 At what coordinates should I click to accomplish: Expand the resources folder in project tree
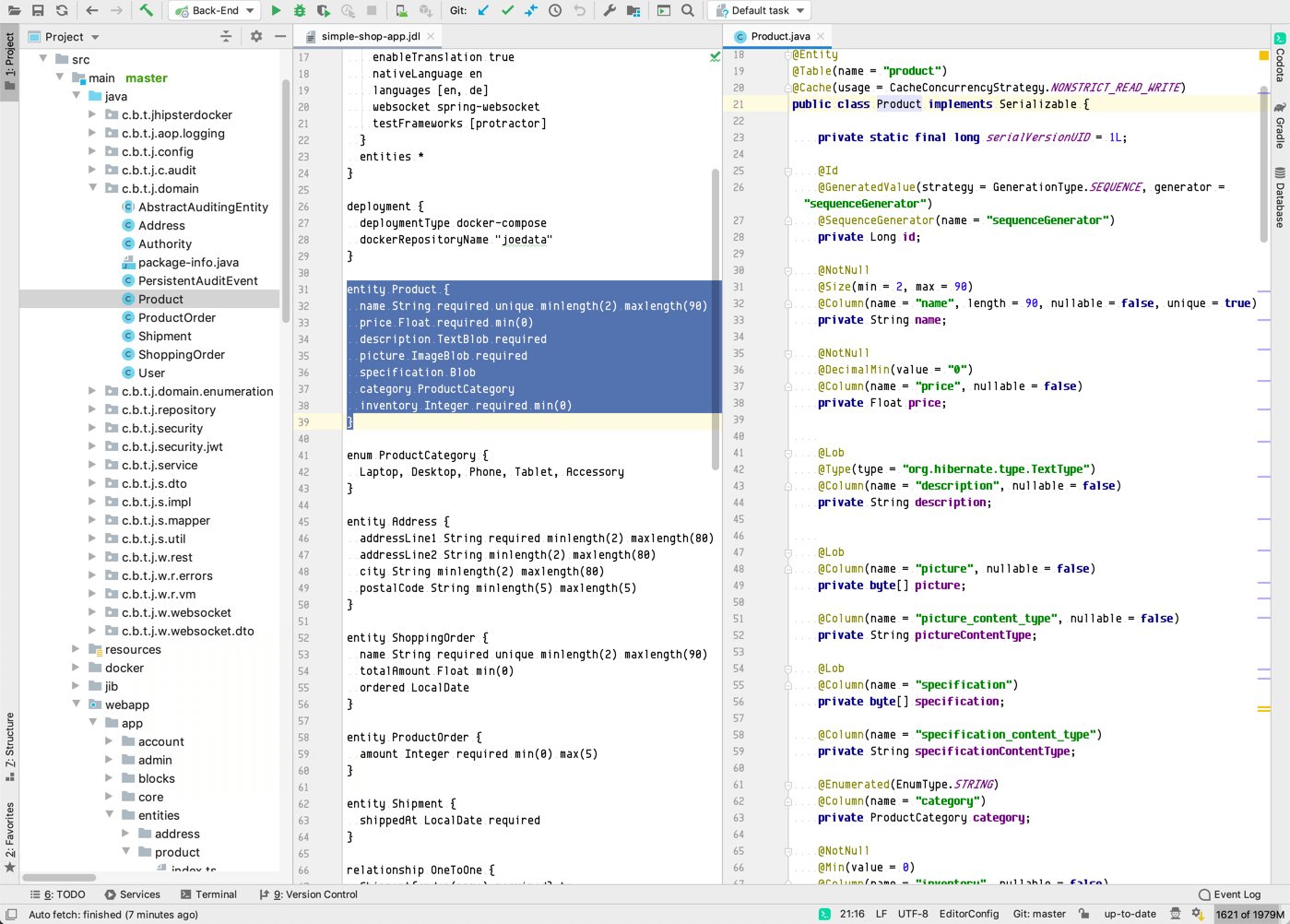pos(77,649)
